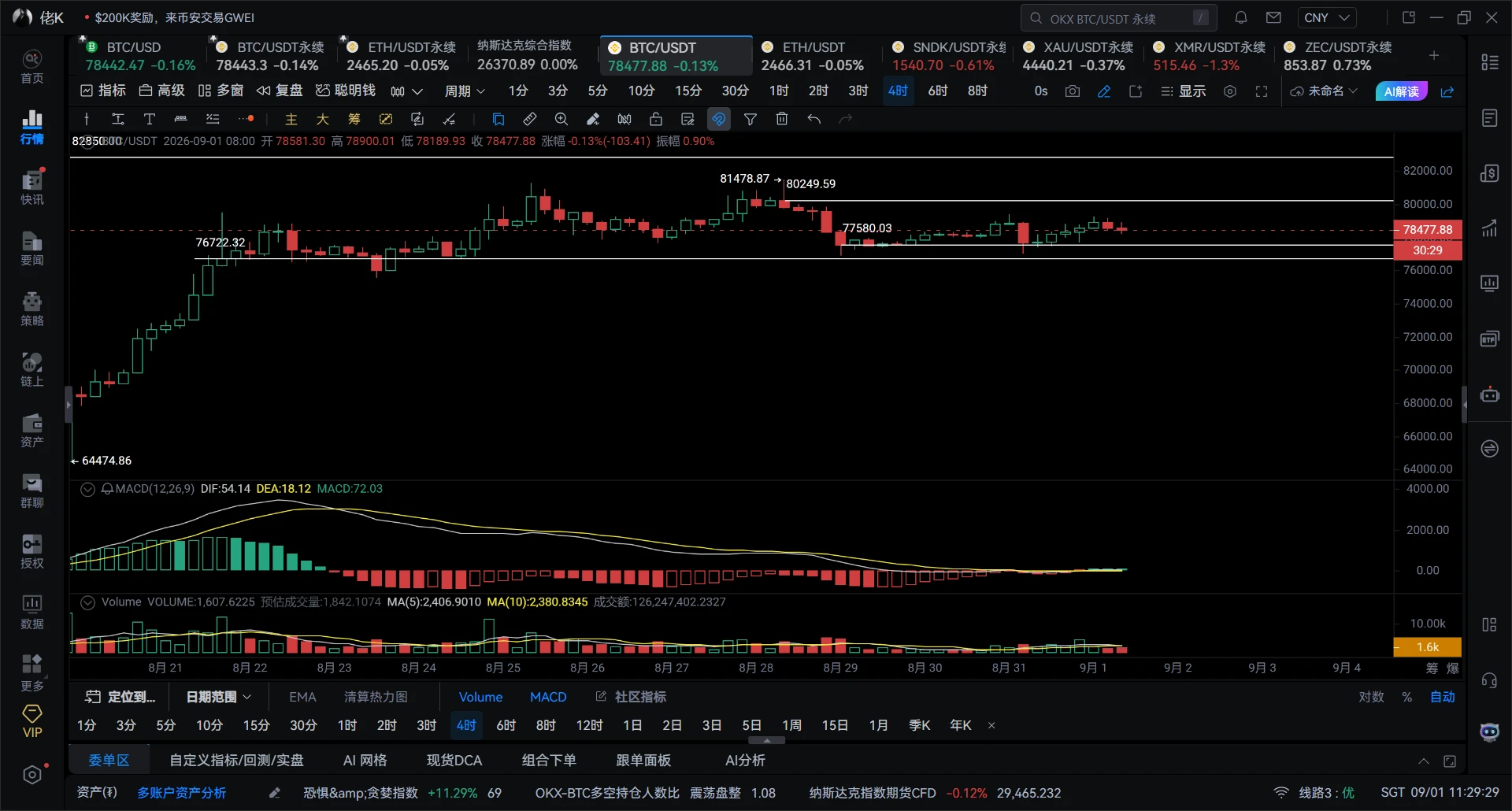Toggle the percent scale option
This screenshot has width=1512, height=811.
[1406, 697]
